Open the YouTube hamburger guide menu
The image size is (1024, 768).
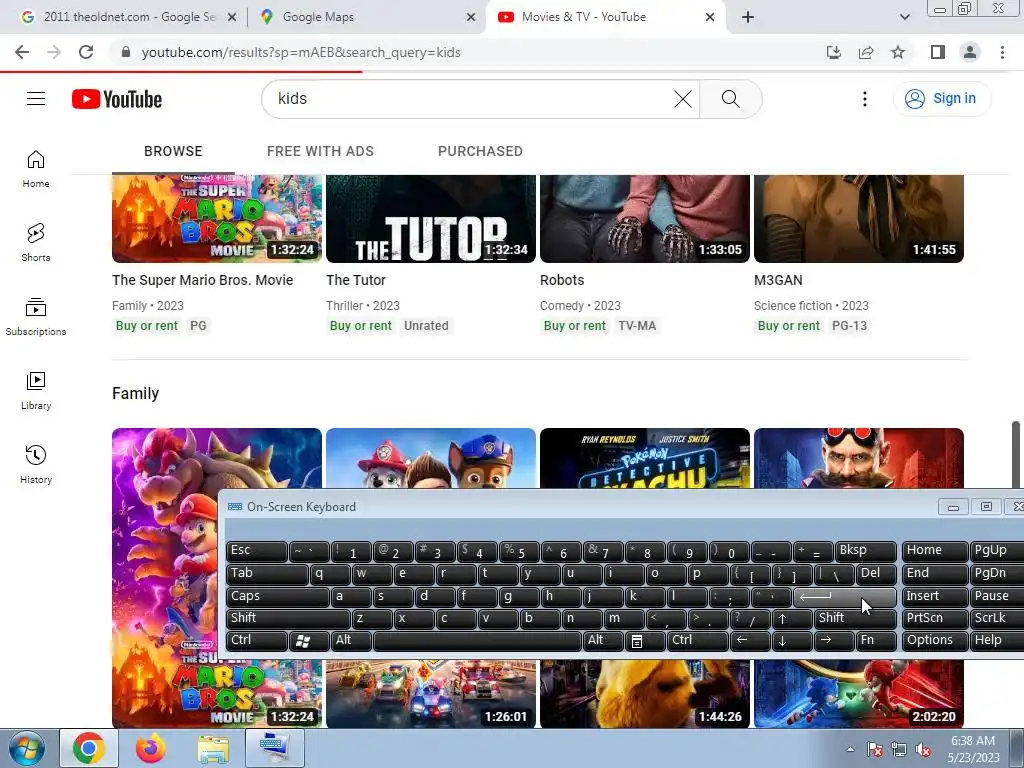tap(36, 99)
